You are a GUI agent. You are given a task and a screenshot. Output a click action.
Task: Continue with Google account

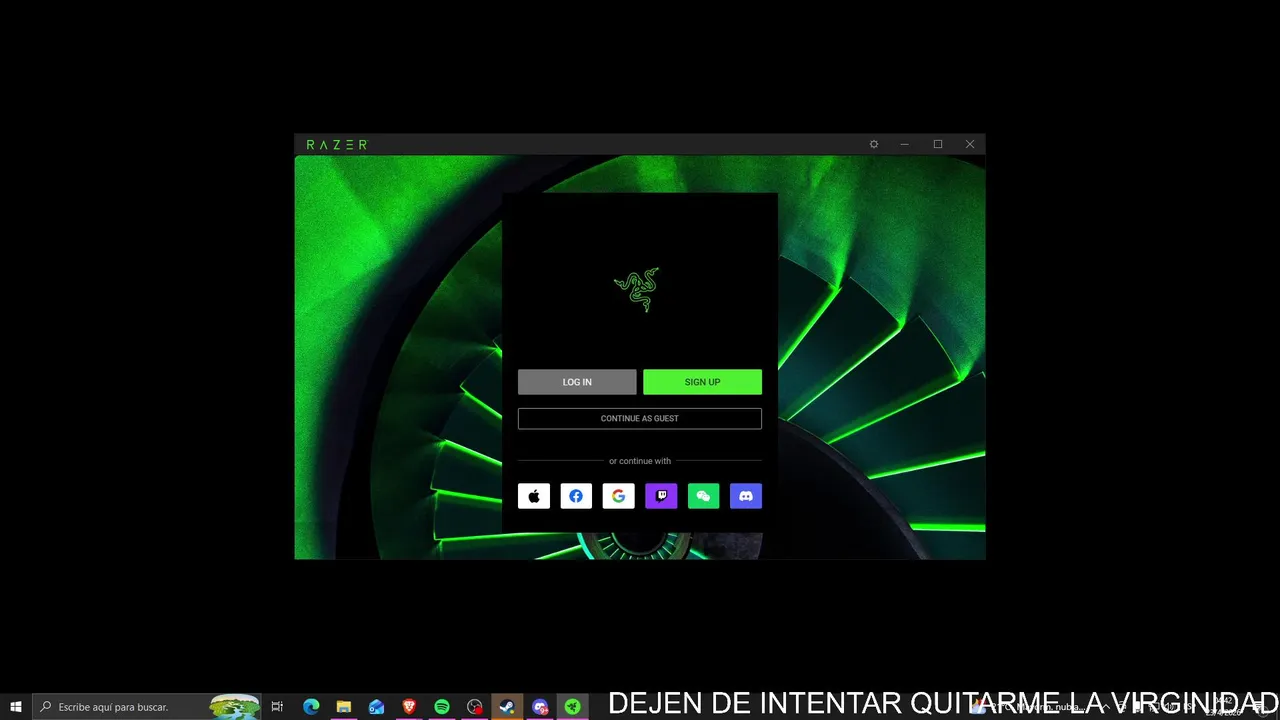(619, 496)
